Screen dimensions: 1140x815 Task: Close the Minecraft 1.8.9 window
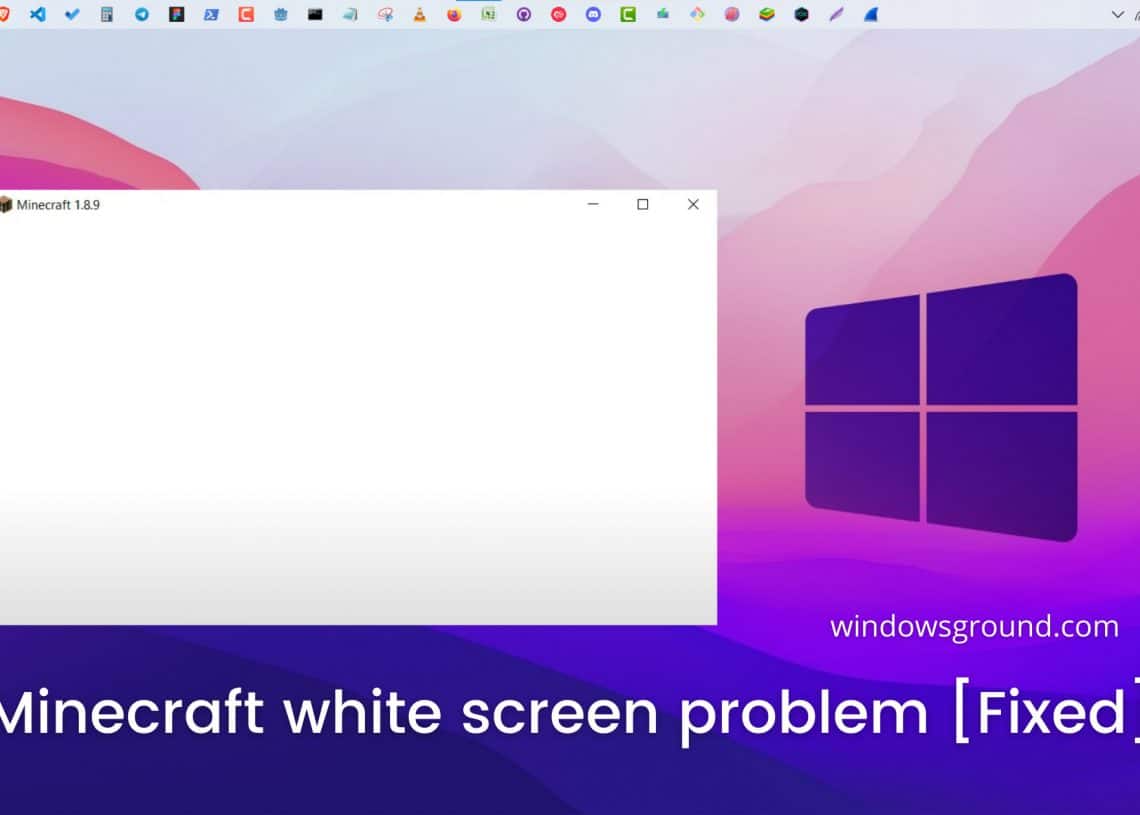click(693, 204)
